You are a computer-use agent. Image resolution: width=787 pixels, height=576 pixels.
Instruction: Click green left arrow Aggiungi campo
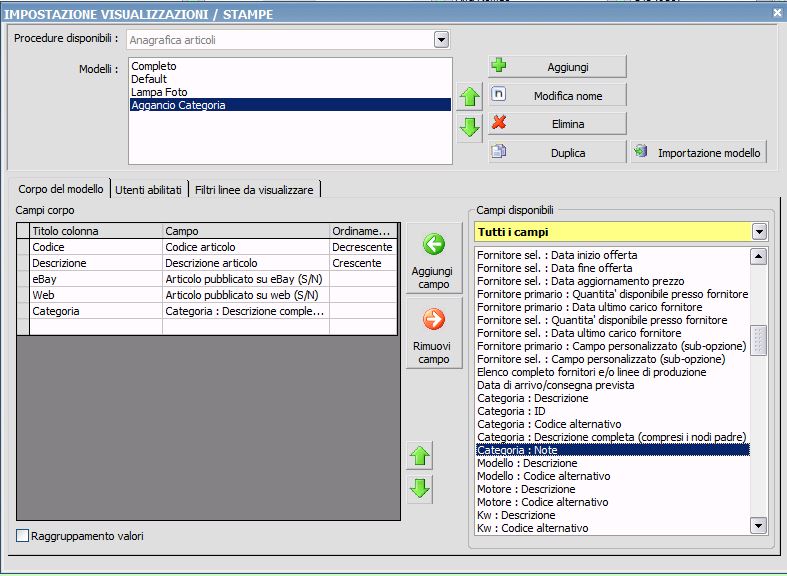pos(434,245)
